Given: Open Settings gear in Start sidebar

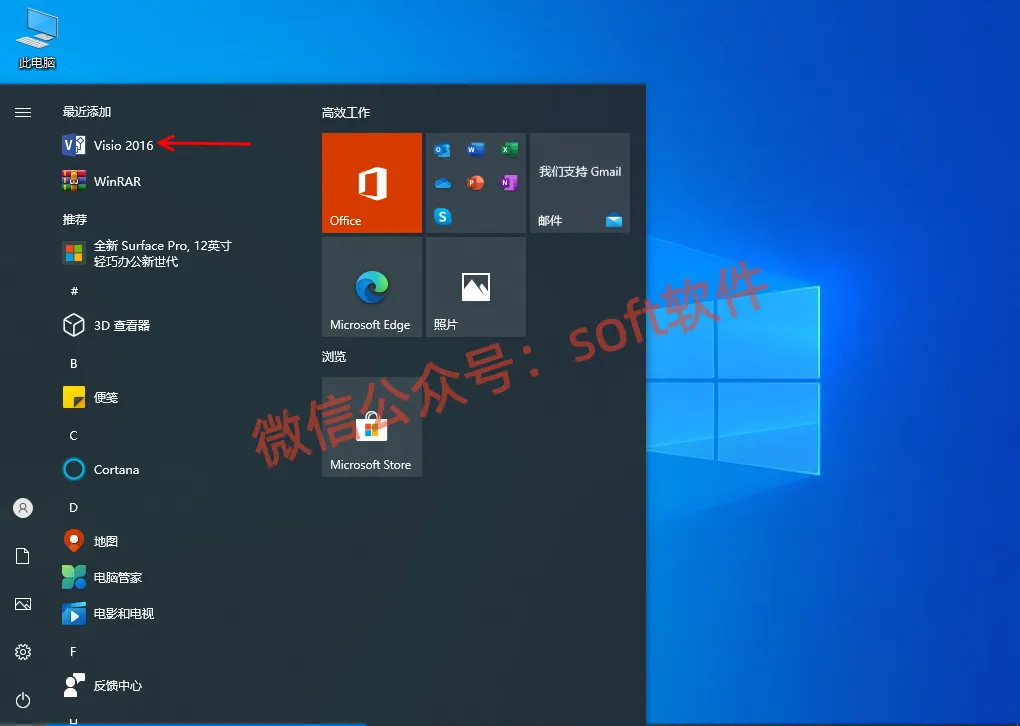Looking at the screenshot, I should (x=23, y=652).
